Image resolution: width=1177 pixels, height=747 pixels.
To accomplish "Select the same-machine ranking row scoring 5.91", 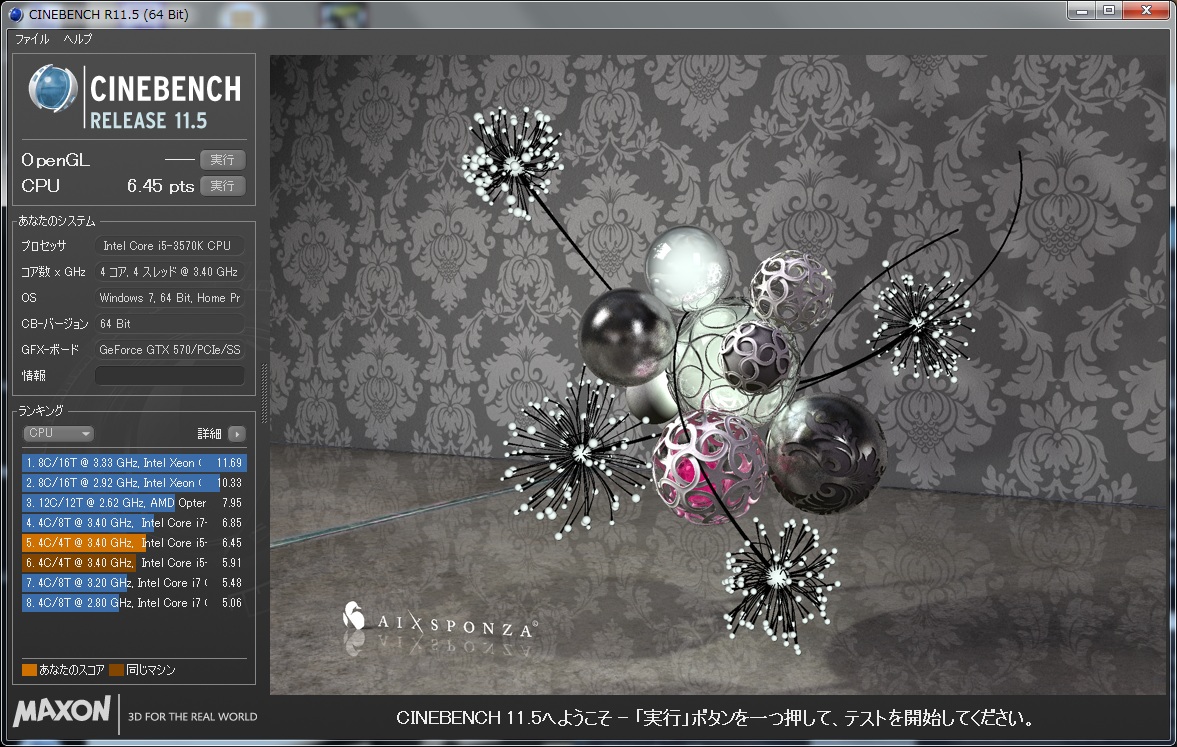I will [134, 563].
